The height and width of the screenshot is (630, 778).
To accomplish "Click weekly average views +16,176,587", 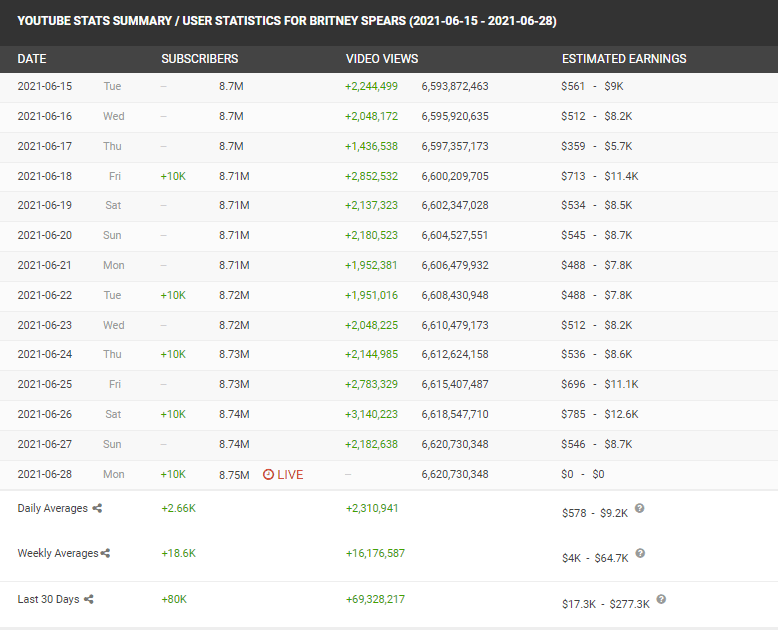I will pyautogui.click(x=376, y=553).
